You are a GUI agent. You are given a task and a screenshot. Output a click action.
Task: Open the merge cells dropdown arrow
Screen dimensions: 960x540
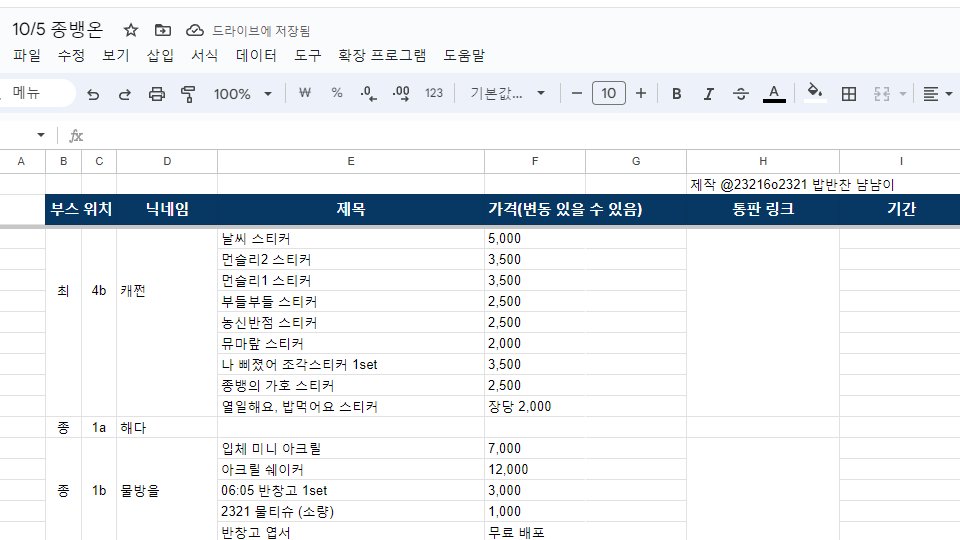pos(902,94)
